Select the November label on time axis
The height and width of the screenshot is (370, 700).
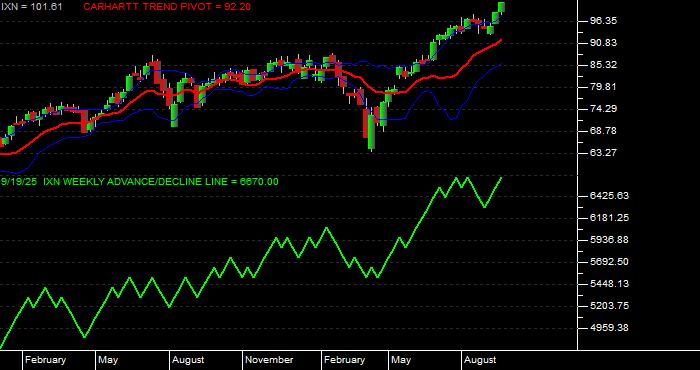point(269,360)
